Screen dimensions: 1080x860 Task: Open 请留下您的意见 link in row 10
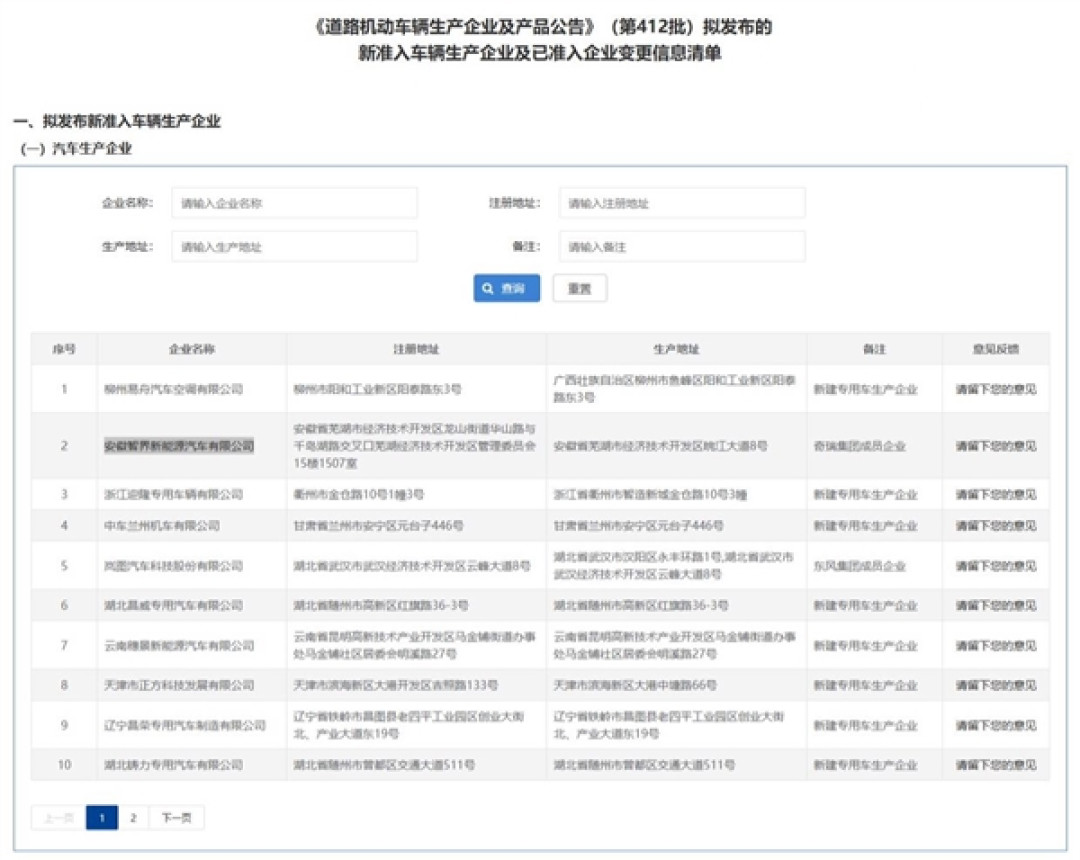(x=995, y=764)
